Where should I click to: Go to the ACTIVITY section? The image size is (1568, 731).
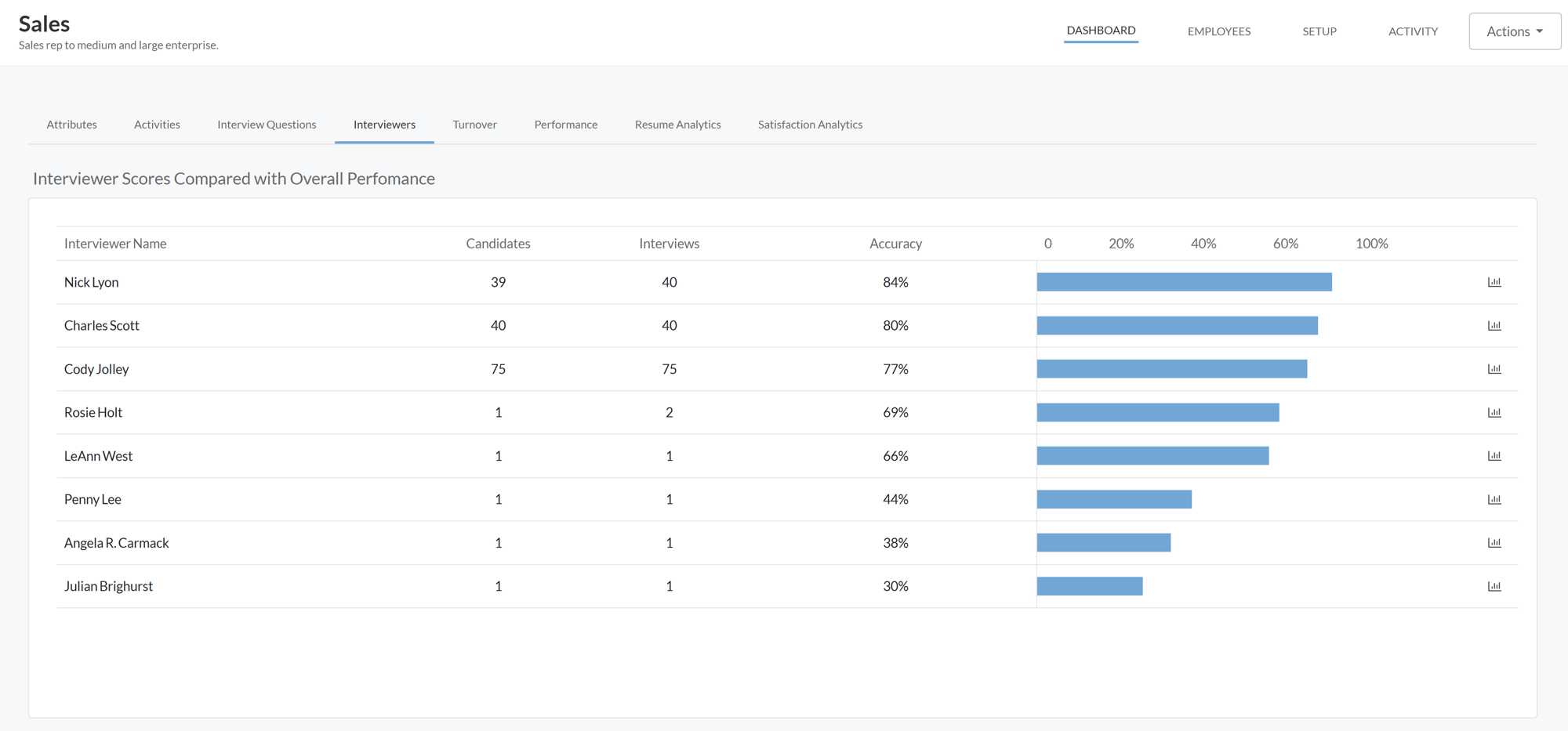(x=1413, y=31)
